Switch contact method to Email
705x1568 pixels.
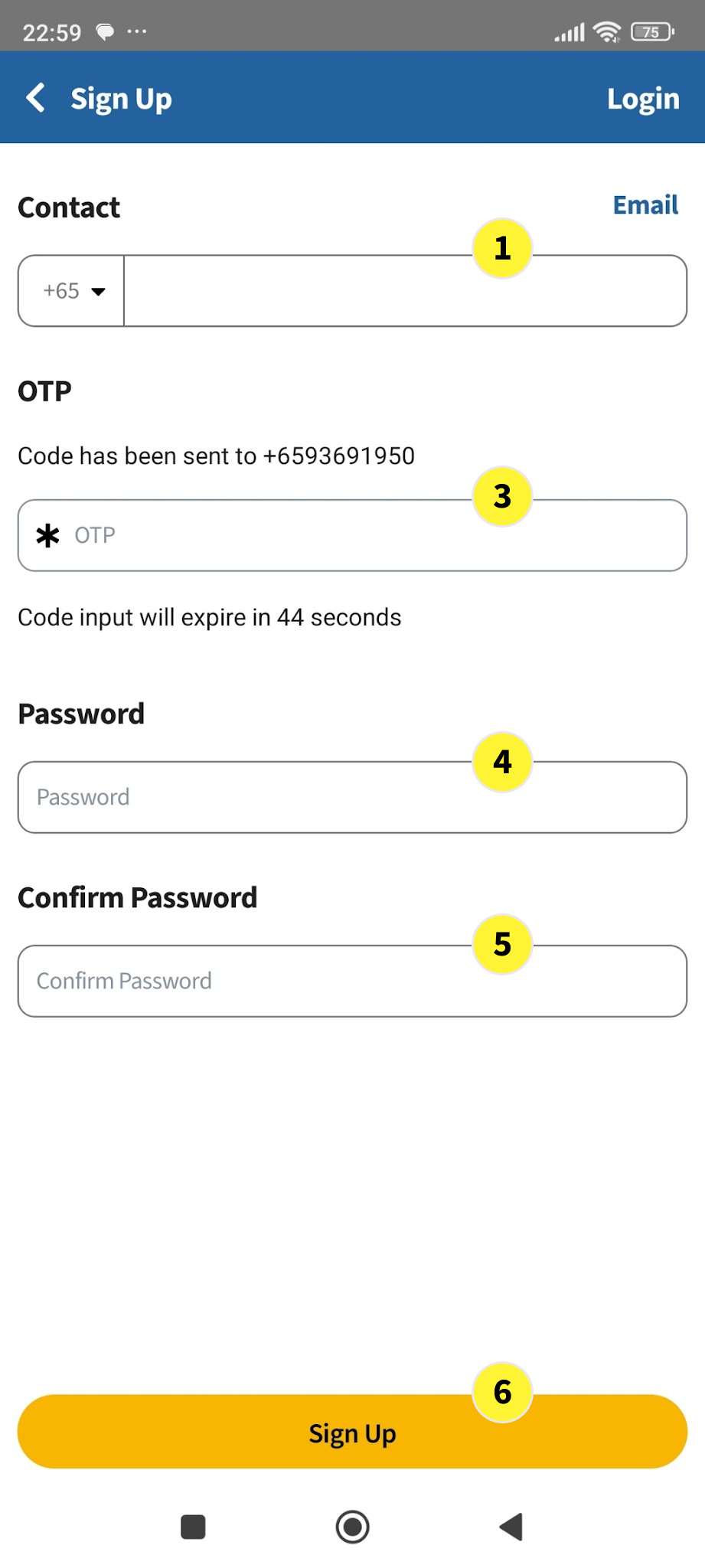(645, 205)
